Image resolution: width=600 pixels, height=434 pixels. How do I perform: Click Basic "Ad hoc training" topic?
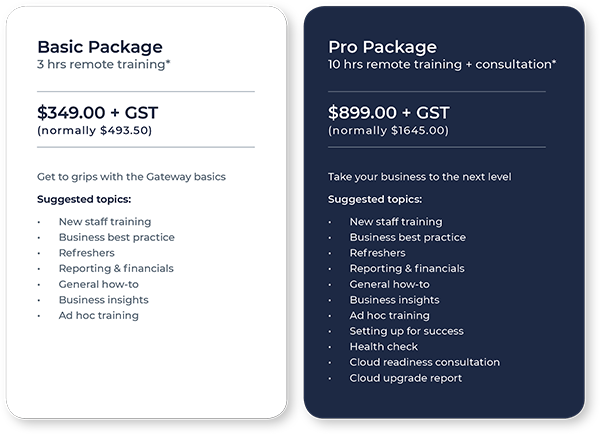click(x=98, y=315)
